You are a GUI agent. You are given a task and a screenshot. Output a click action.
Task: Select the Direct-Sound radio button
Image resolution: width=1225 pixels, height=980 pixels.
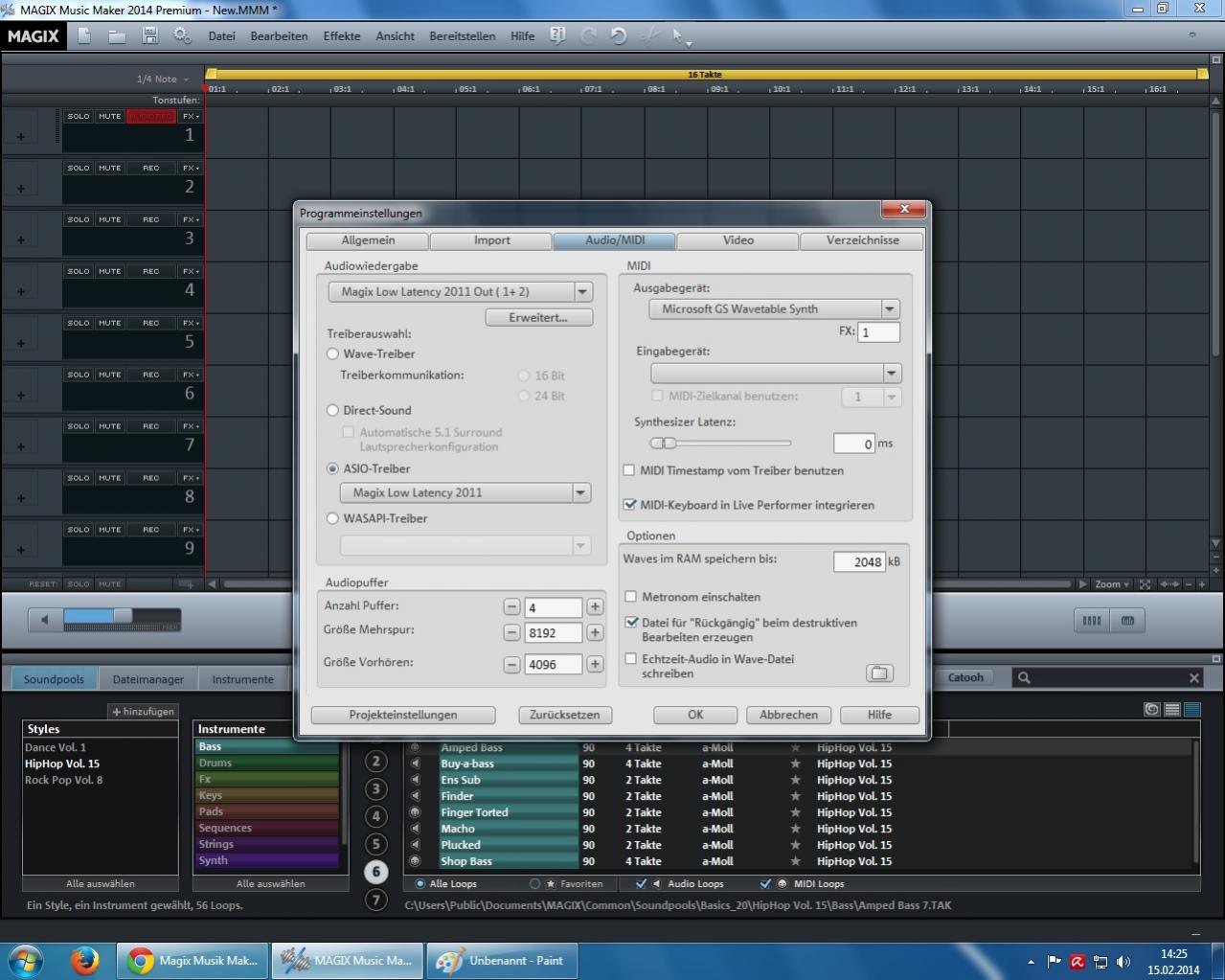point(333,410)
